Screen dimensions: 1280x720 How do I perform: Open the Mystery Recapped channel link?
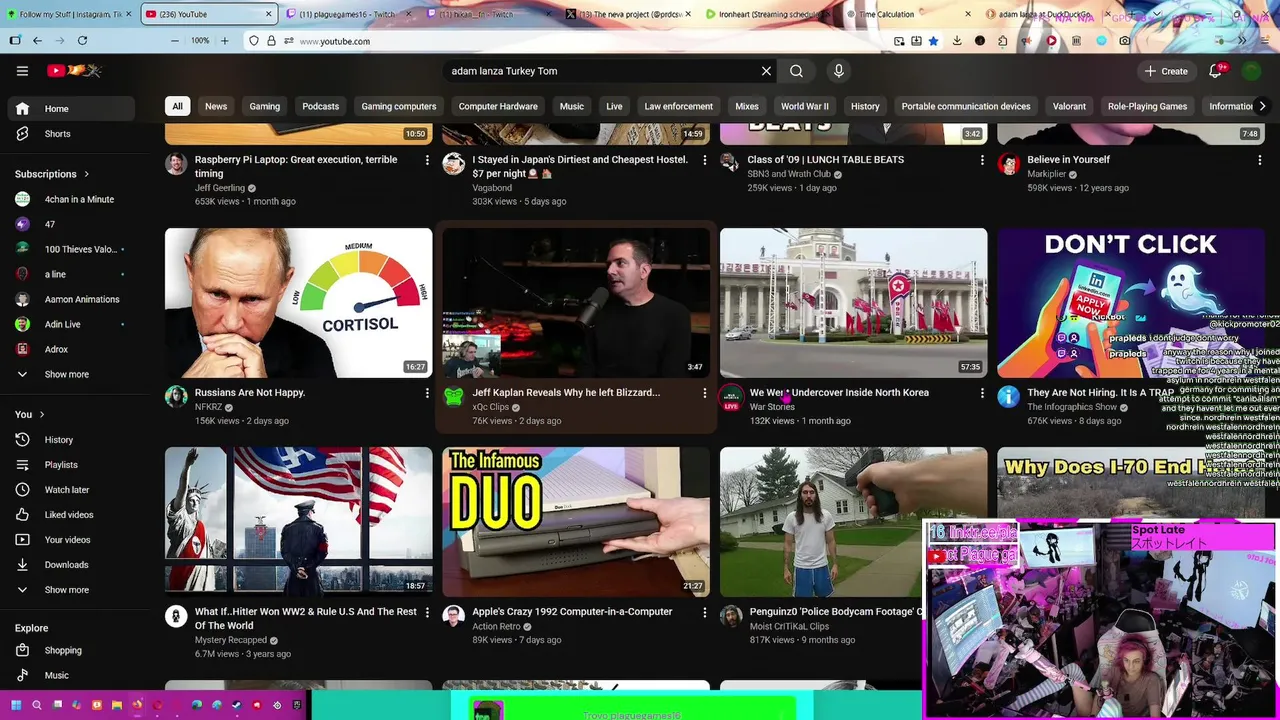pos(231,640)
